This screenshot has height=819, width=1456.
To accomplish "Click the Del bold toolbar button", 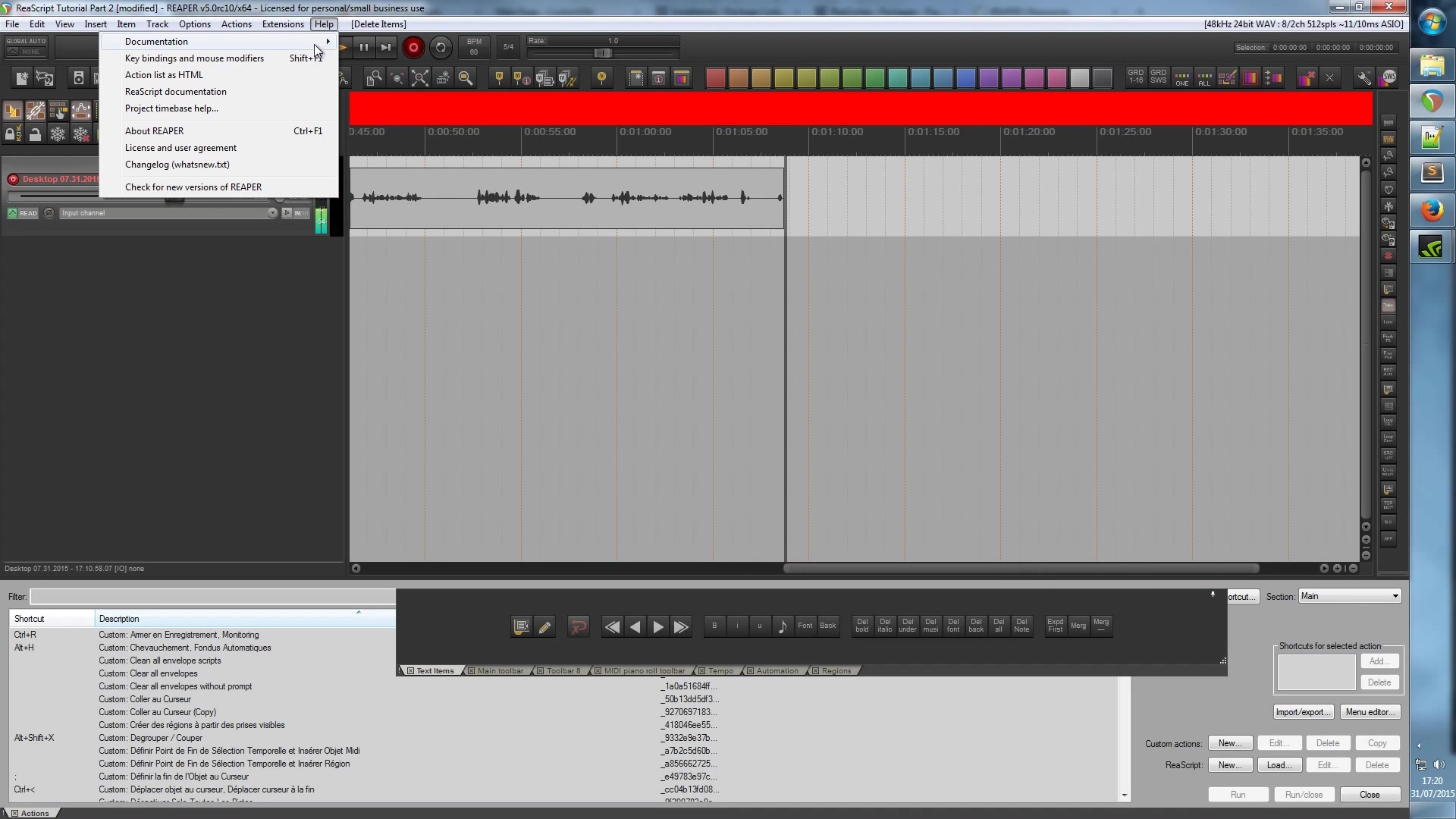I will [x=862, y=626].
